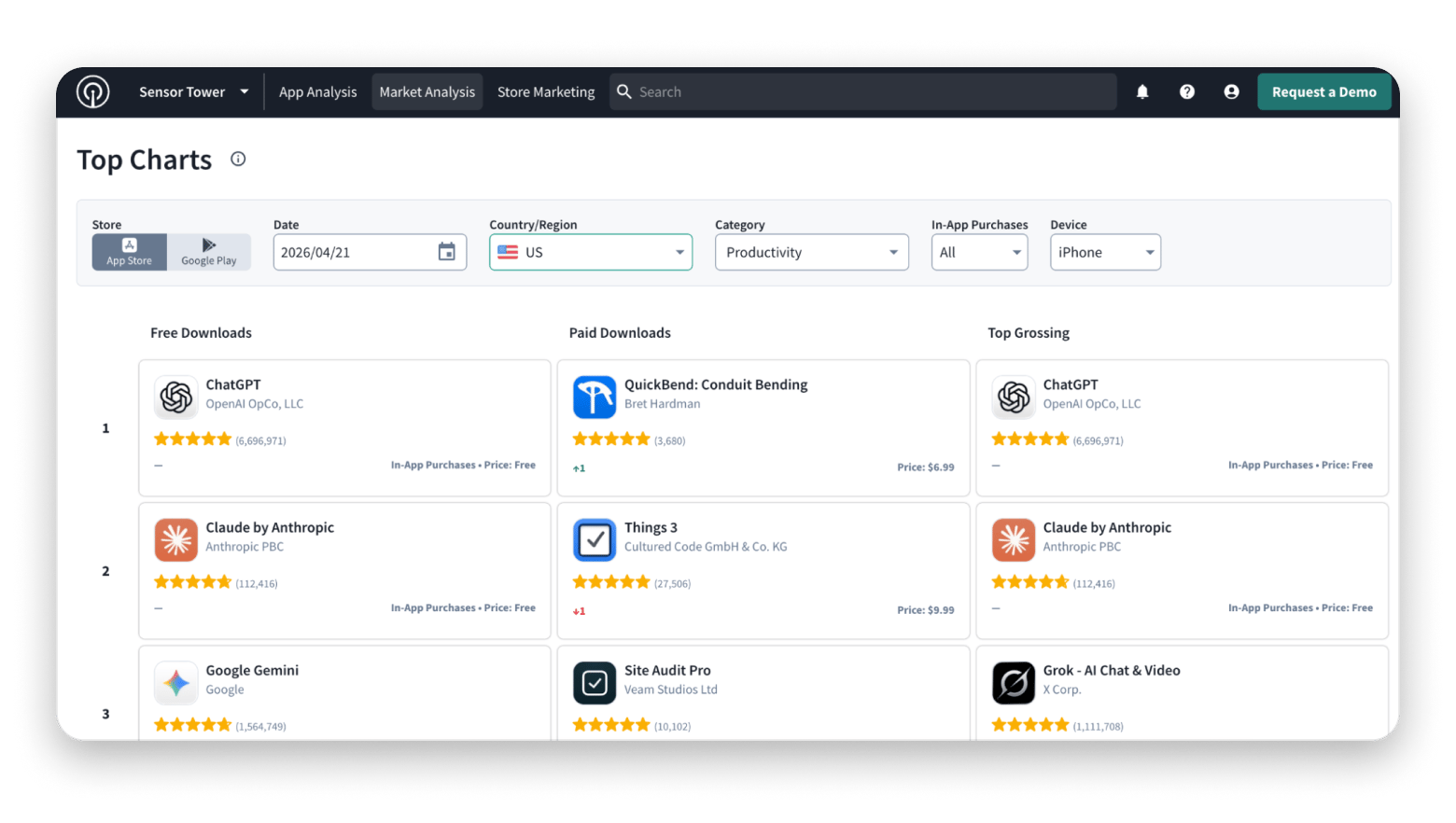Screen dimensions: 1456x823
Task: Open the iPhone device dropdown
Action: click(1105, 252)
